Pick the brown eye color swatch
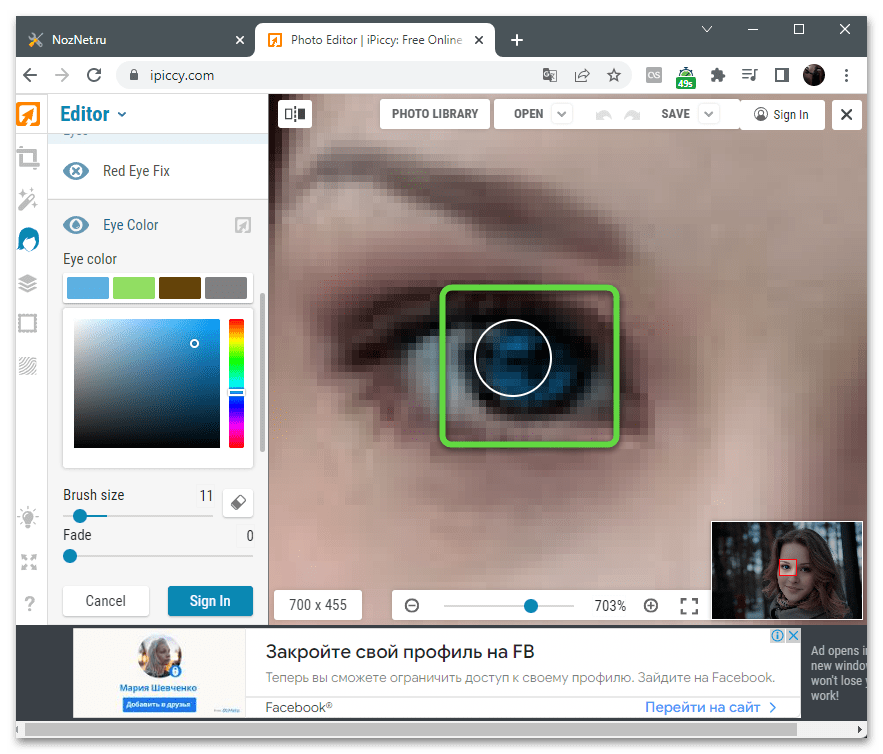Image resolution: width=883 pixels, height=754 pixels. 180,288
